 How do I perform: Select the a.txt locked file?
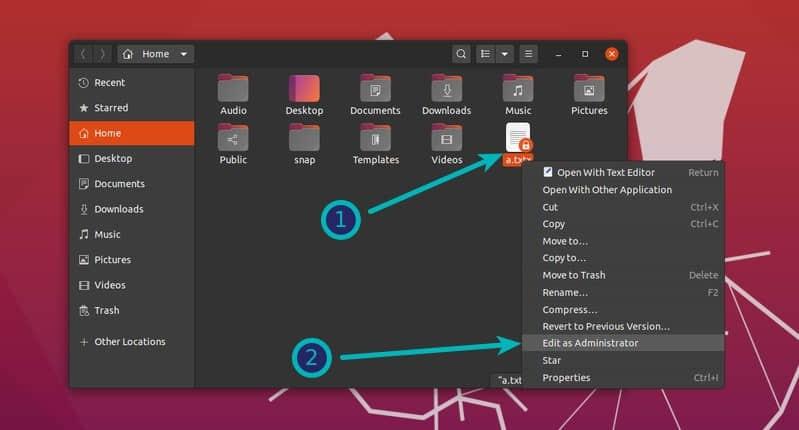[x=518, y=141]
